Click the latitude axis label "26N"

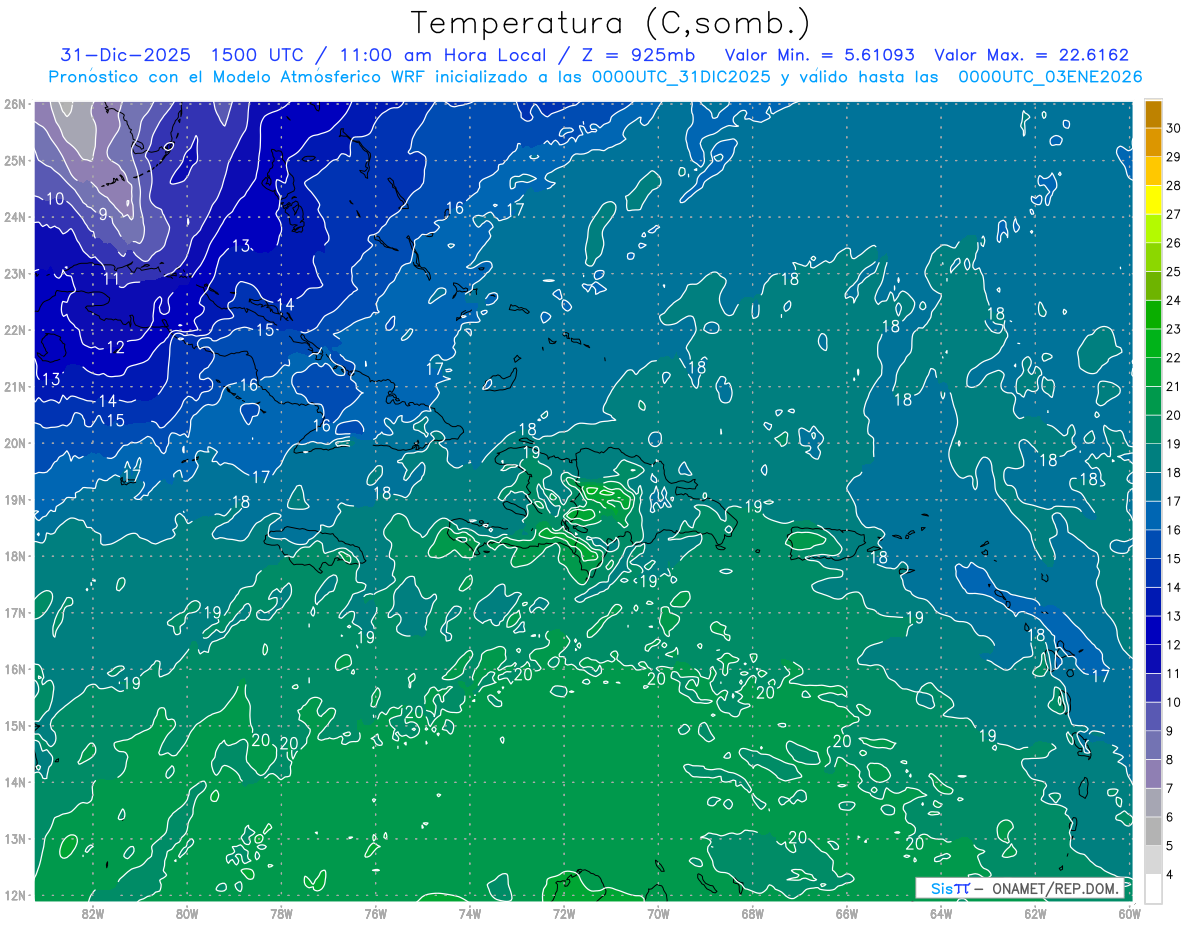[x=14, y=104]
